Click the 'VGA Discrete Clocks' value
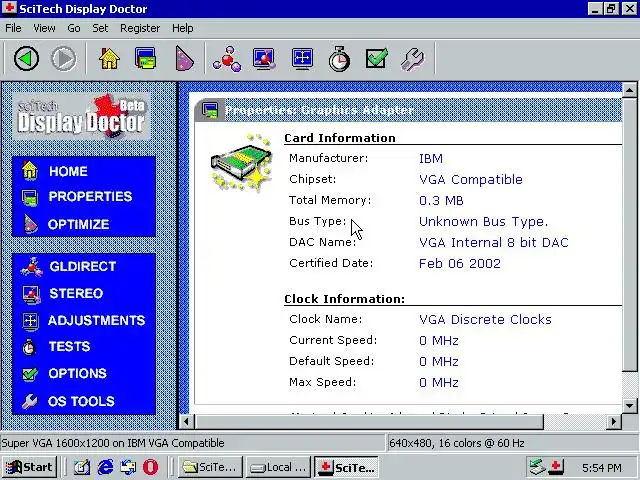 click(485, 320)
